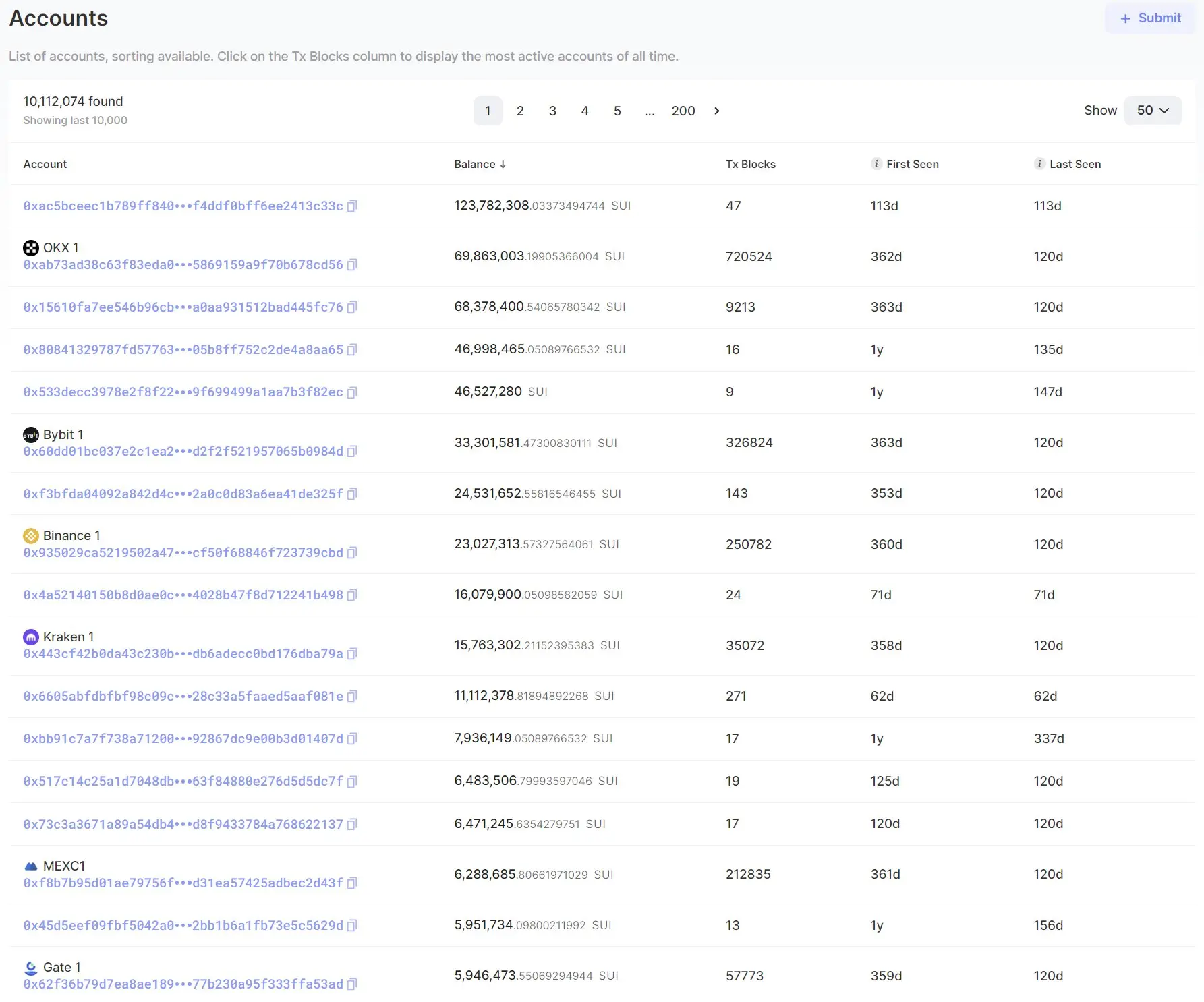Jump to page 200 in pagination

pos(683,111)
